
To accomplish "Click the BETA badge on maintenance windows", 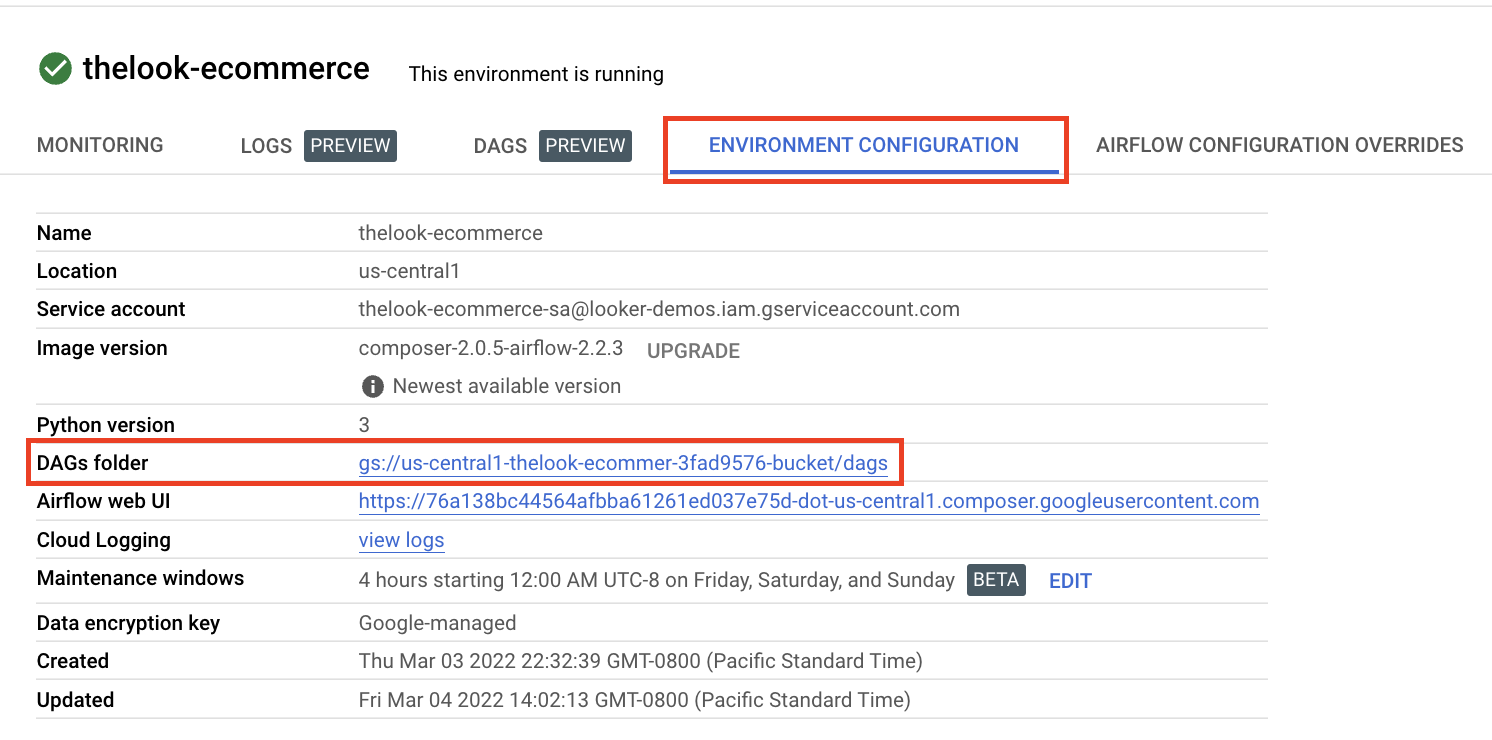I will [996, 579].
